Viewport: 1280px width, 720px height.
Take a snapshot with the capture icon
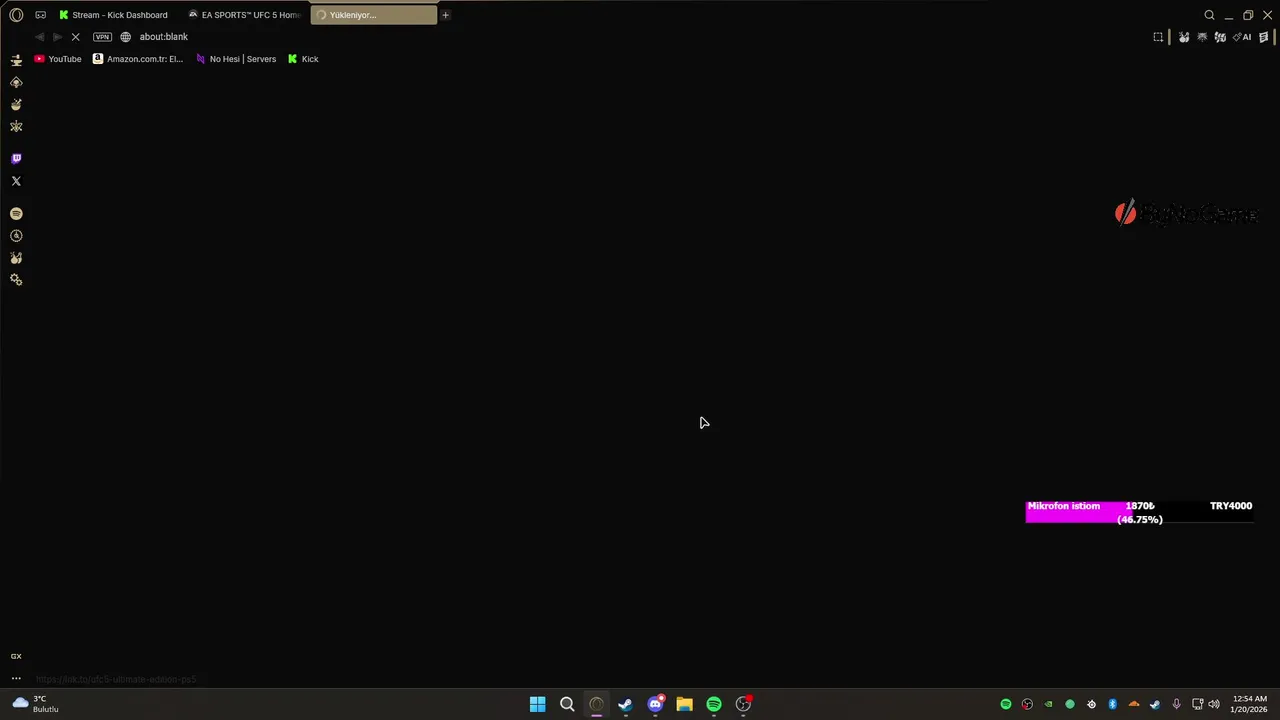(1158, 37)
